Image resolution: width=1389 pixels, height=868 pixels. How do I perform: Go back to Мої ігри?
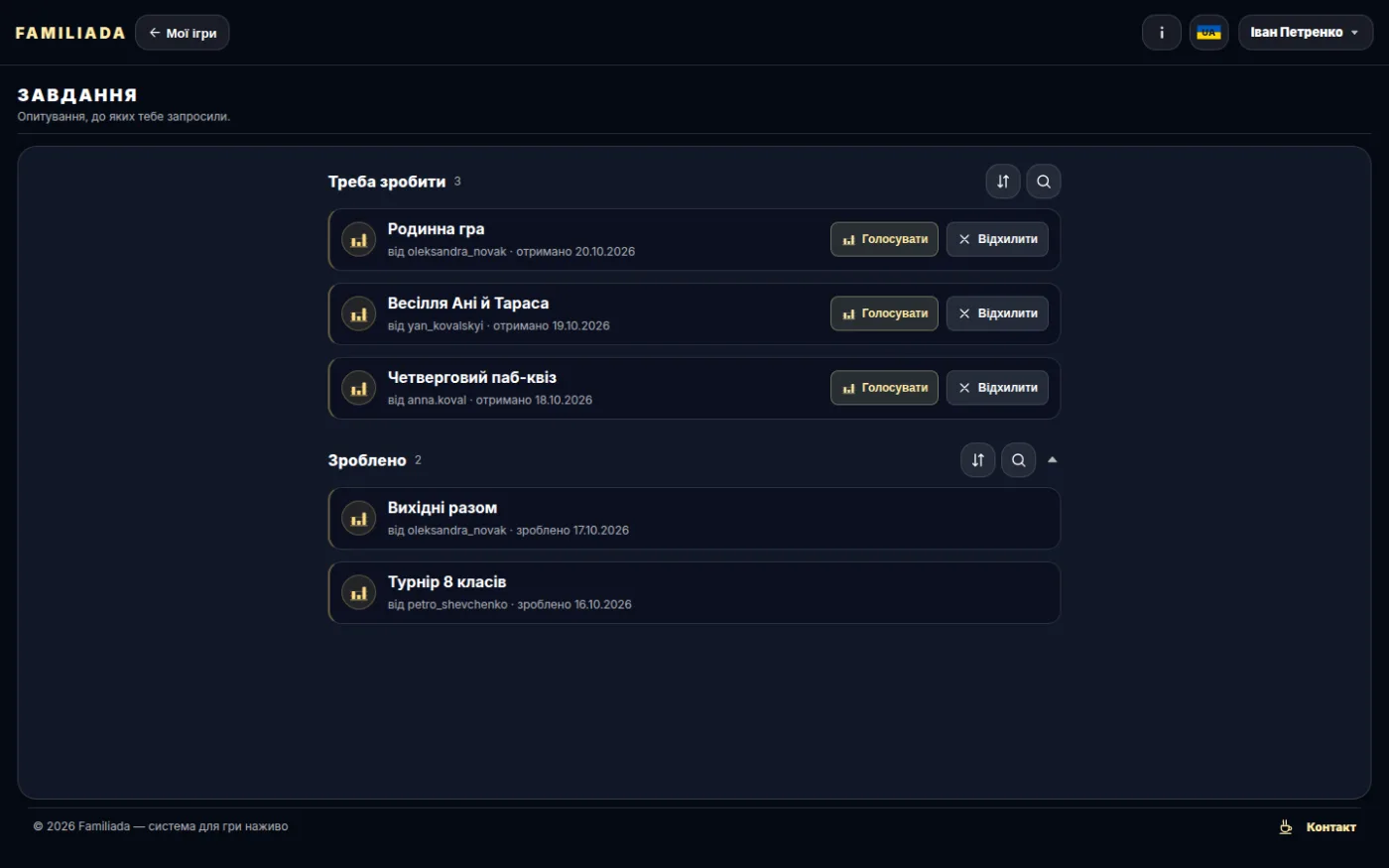click(x=183, y=33)
